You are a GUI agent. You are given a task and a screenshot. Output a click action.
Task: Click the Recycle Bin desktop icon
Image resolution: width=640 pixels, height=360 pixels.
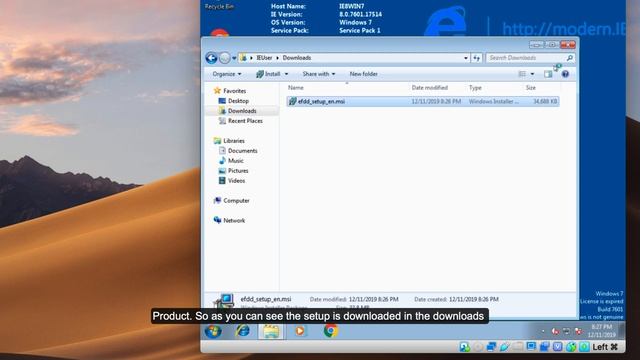tap(219, 6)
